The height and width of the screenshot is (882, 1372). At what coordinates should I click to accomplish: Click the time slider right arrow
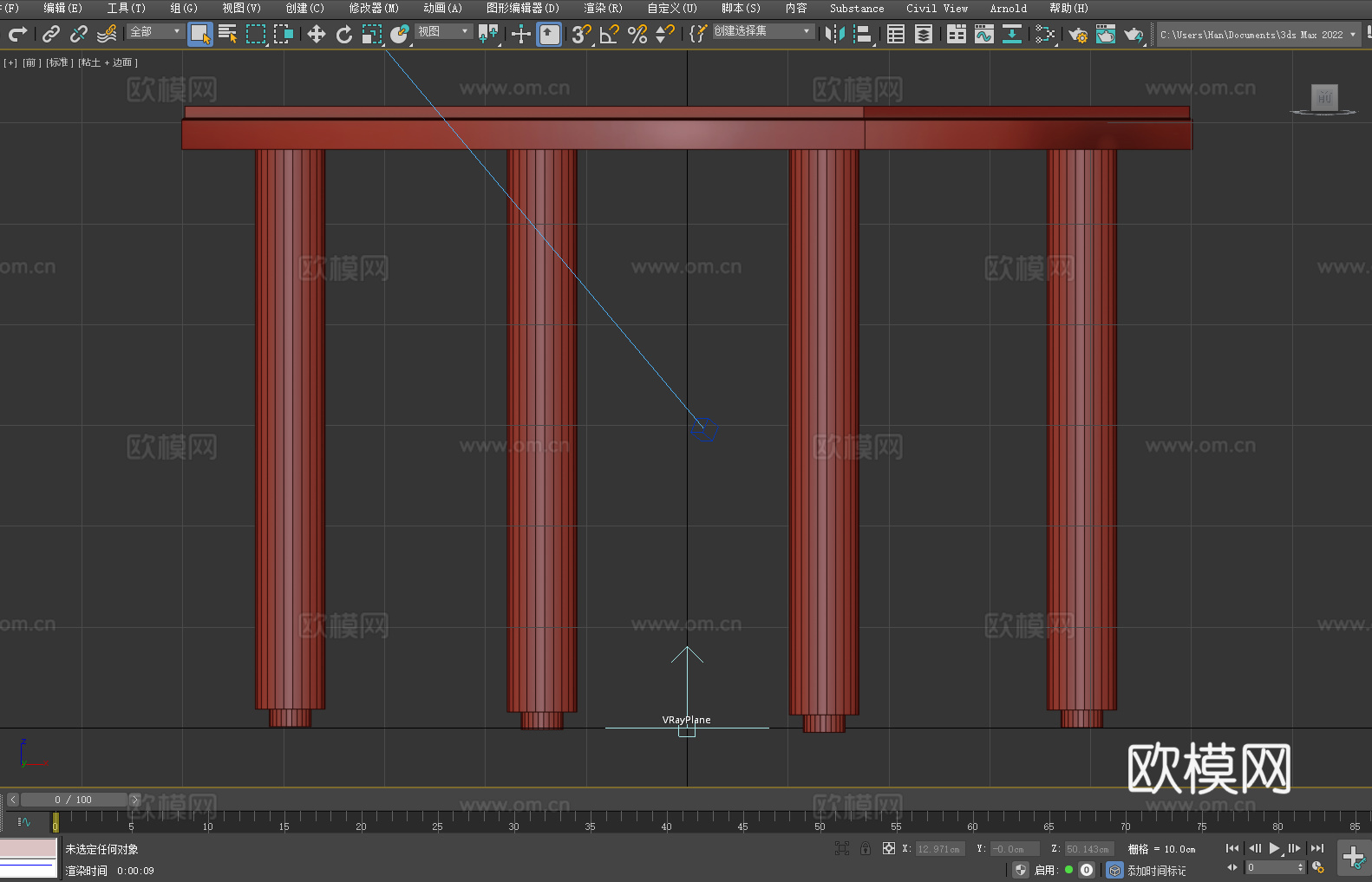[134, 800]
